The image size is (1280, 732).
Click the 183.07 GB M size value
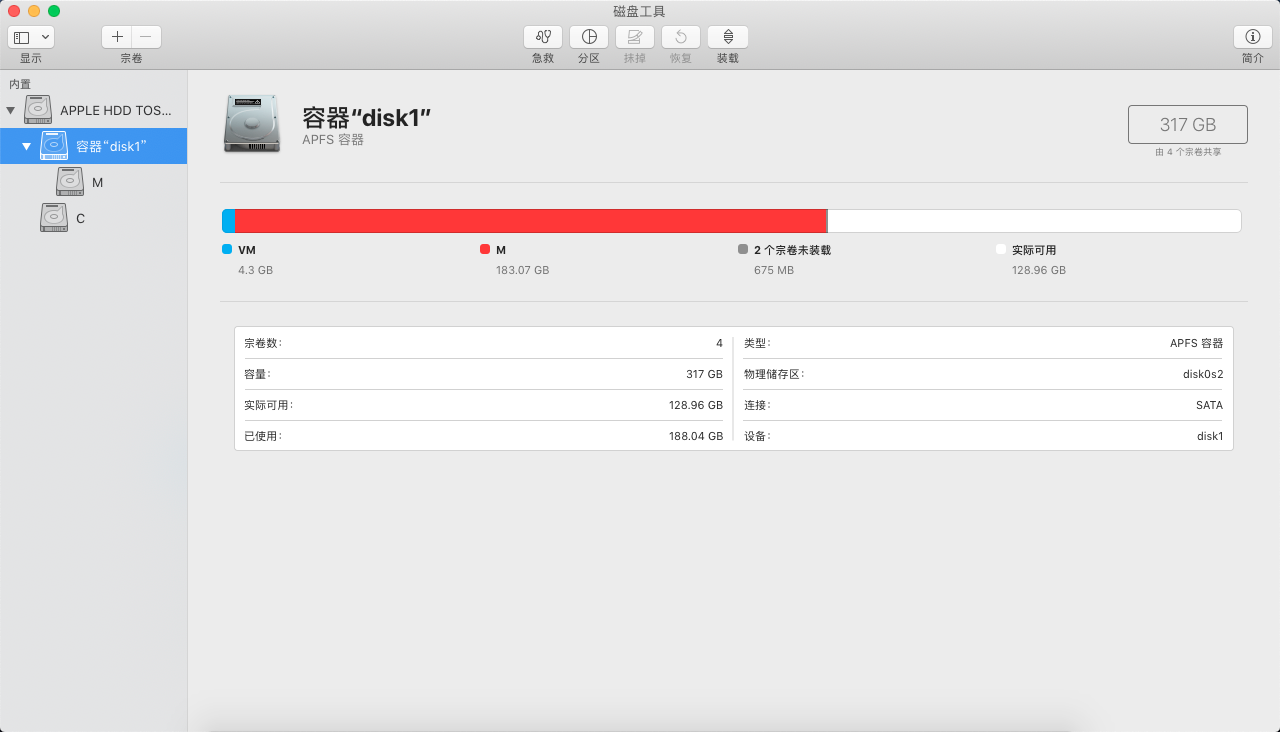[x=522, y=270]
